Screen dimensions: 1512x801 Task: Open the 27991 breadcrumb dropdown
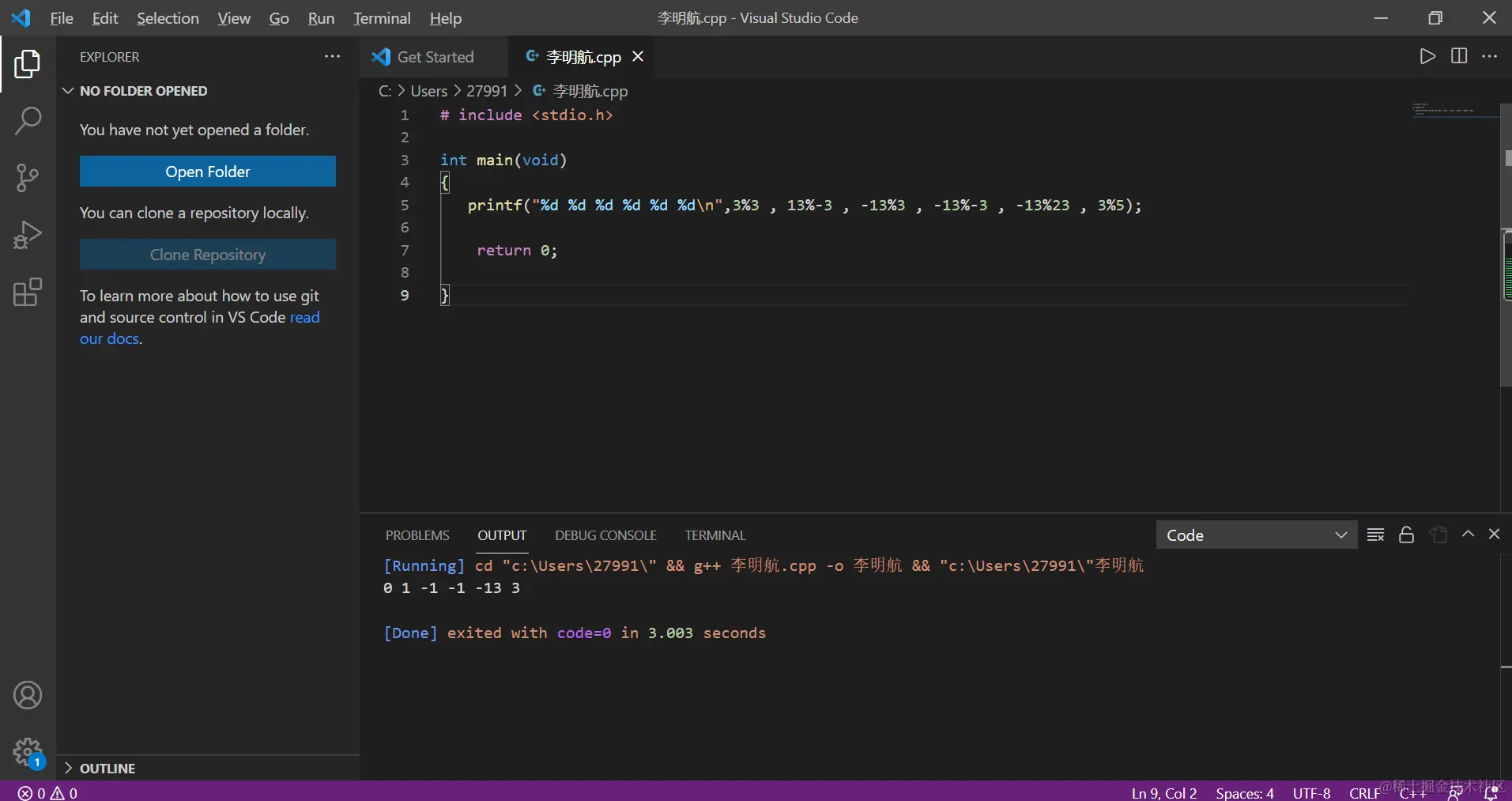[487, 91]
